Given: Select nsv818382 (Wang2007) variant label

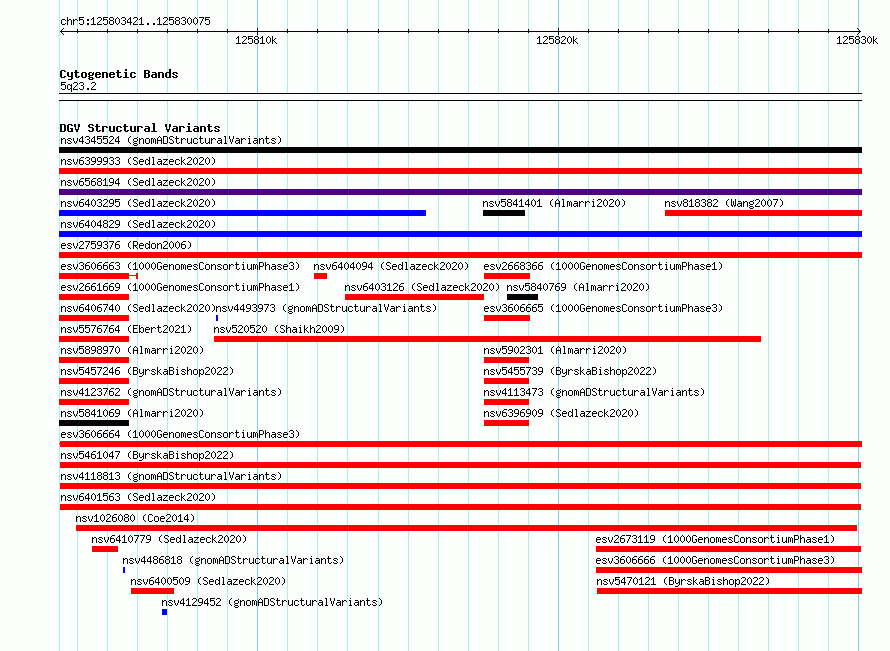Looking at the screenshot, I should [x=724, y=203].
